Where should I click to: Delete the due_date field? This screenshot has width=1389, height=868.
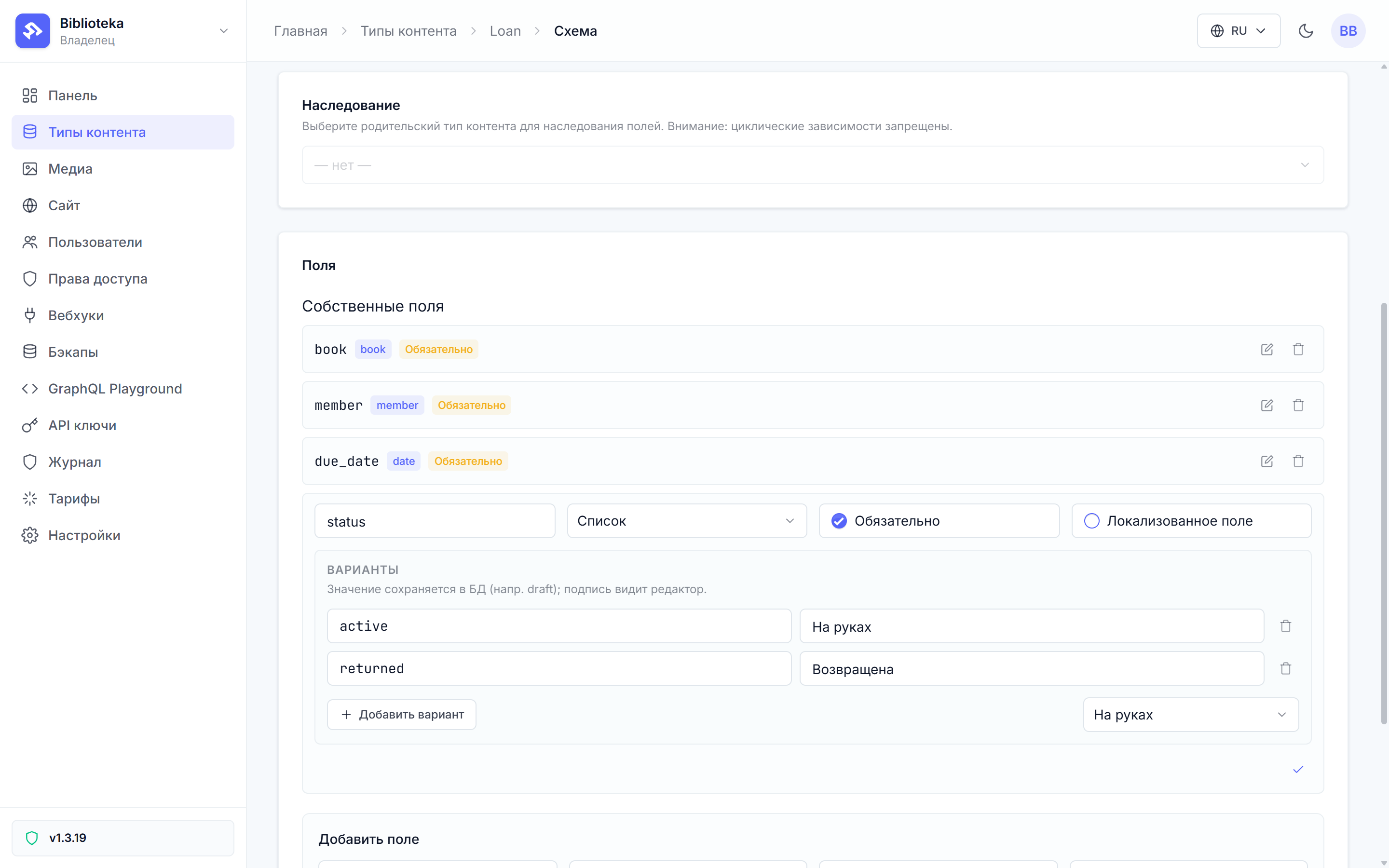[x=1298, y=461]
